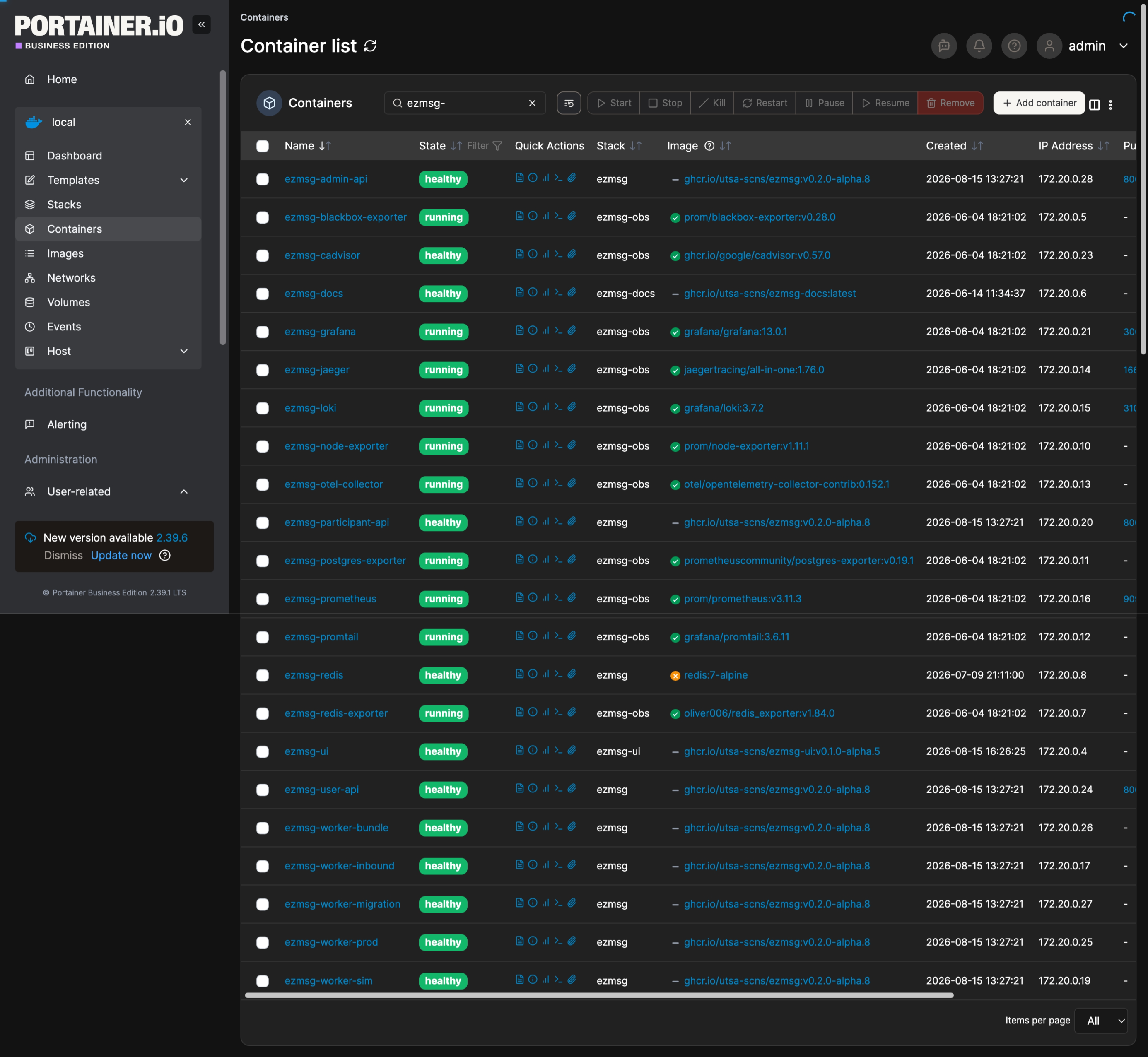
Task: Open the notifications bell
Action: (x=979, y=46)
